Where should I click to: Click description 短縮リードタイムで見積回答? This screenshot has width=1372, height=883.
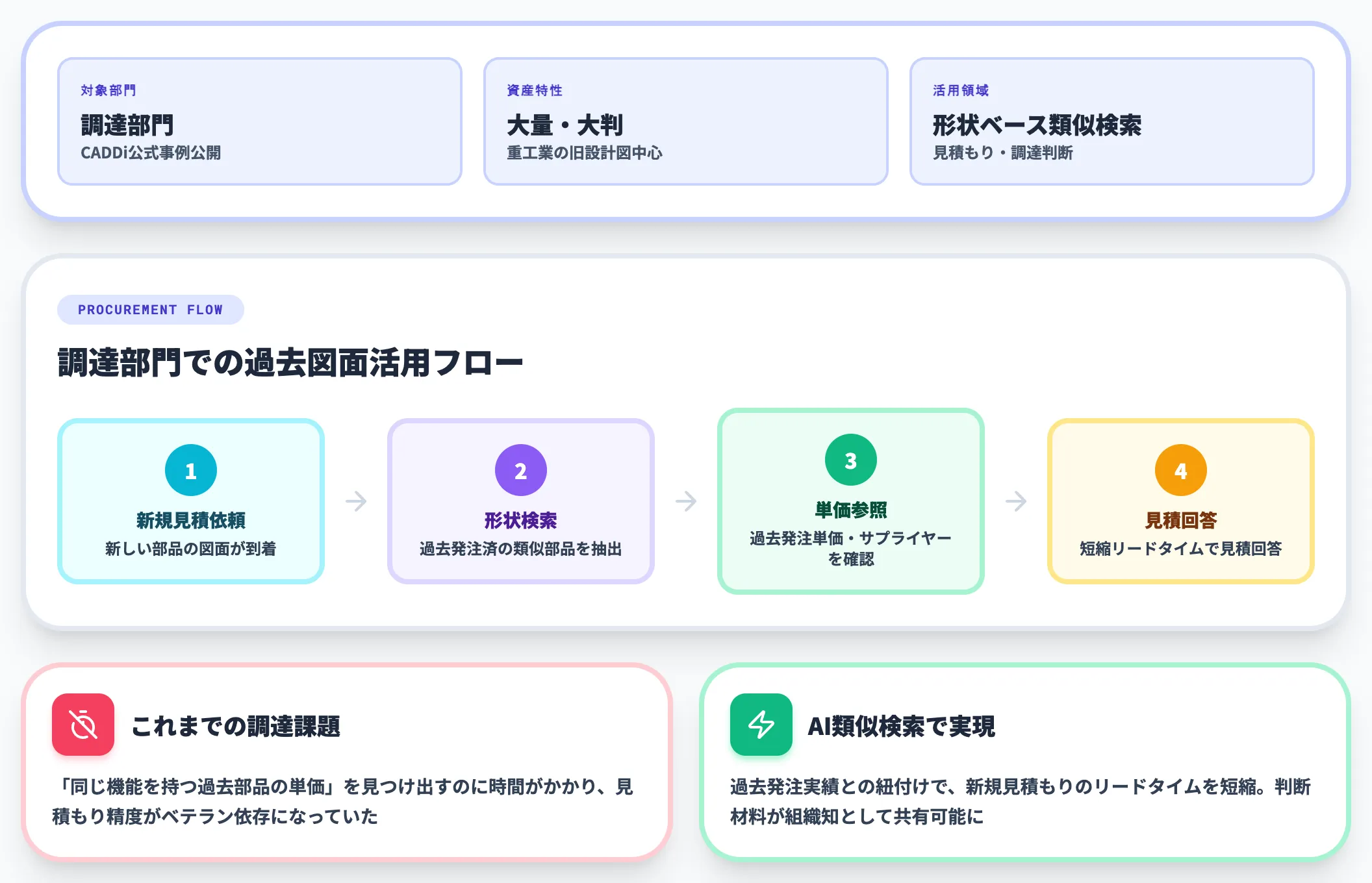(1181, 549)
